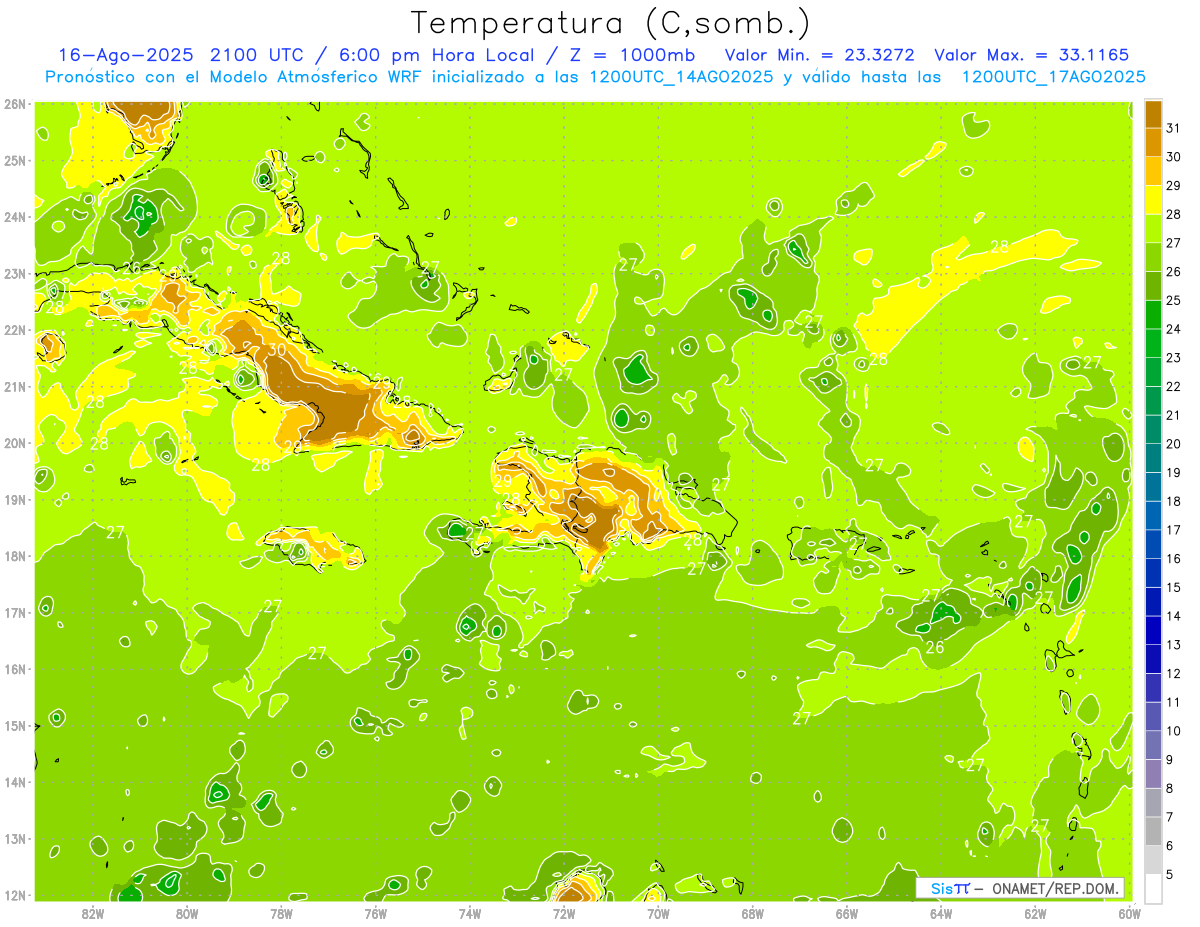This screenshot has height=927, width=1200.
Task: Click the colorbar label '12'
Action: click(1174, 674)
